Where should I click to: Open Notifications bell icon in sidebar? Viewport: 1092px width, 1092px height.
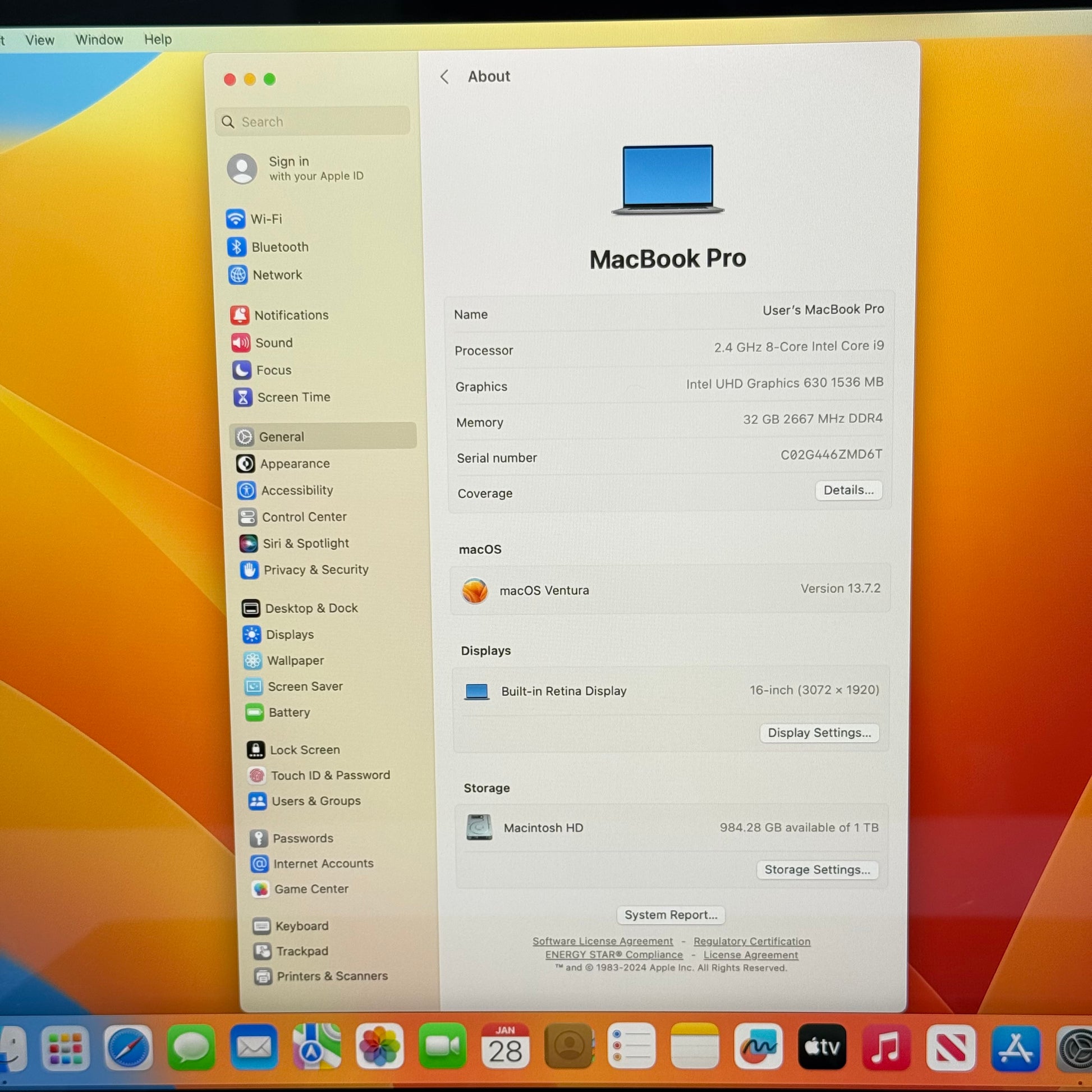point(240,315)
